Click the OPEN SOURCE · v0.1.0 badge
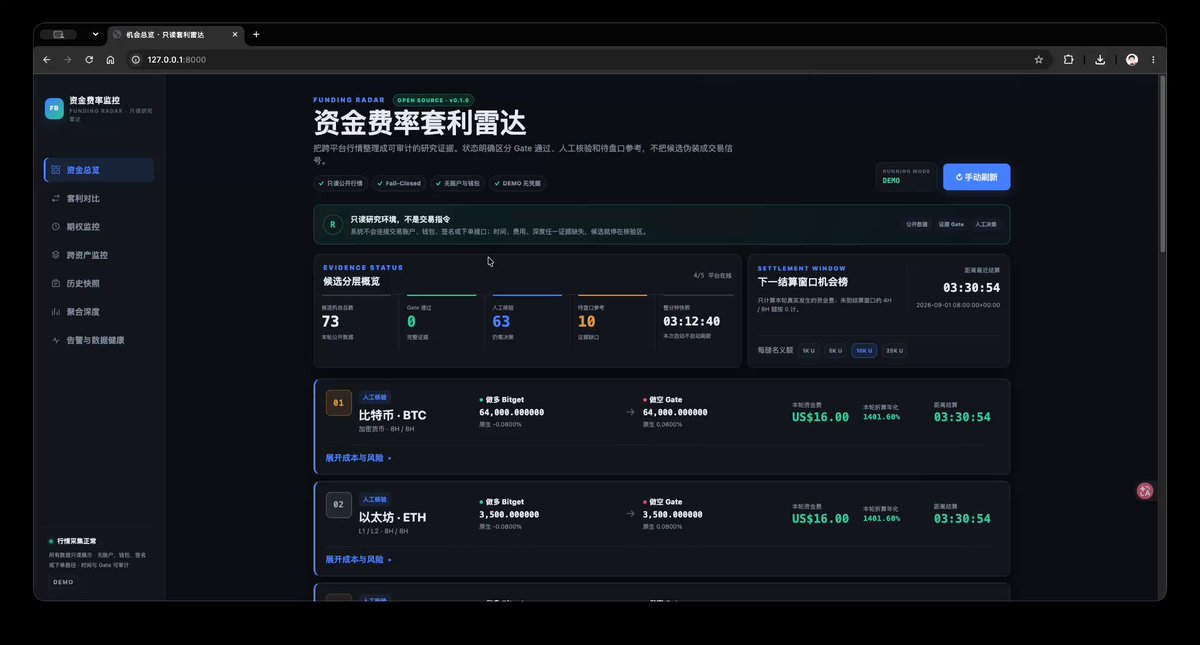 tap(434, 100)
